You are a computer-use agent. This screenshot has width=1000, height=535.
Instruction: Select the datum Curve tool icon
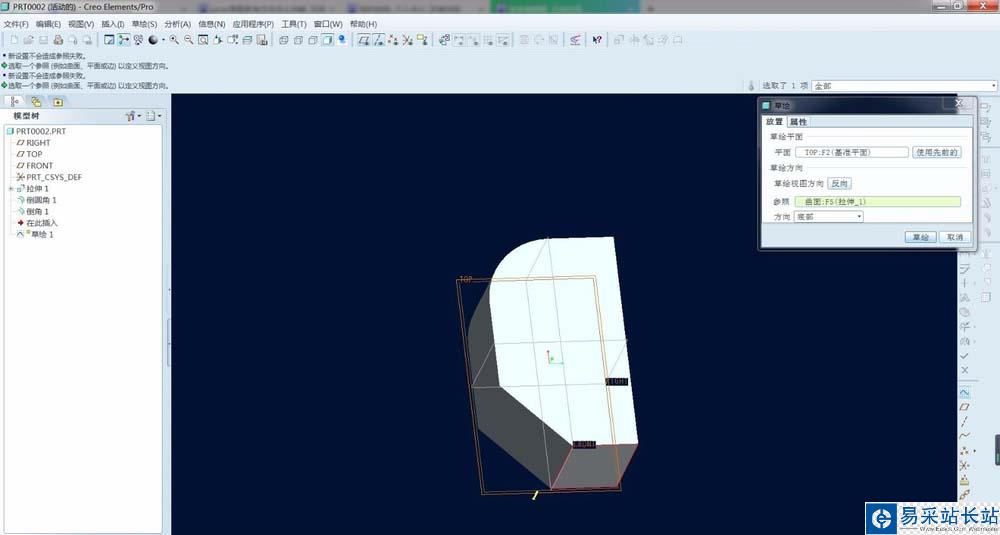964,436
